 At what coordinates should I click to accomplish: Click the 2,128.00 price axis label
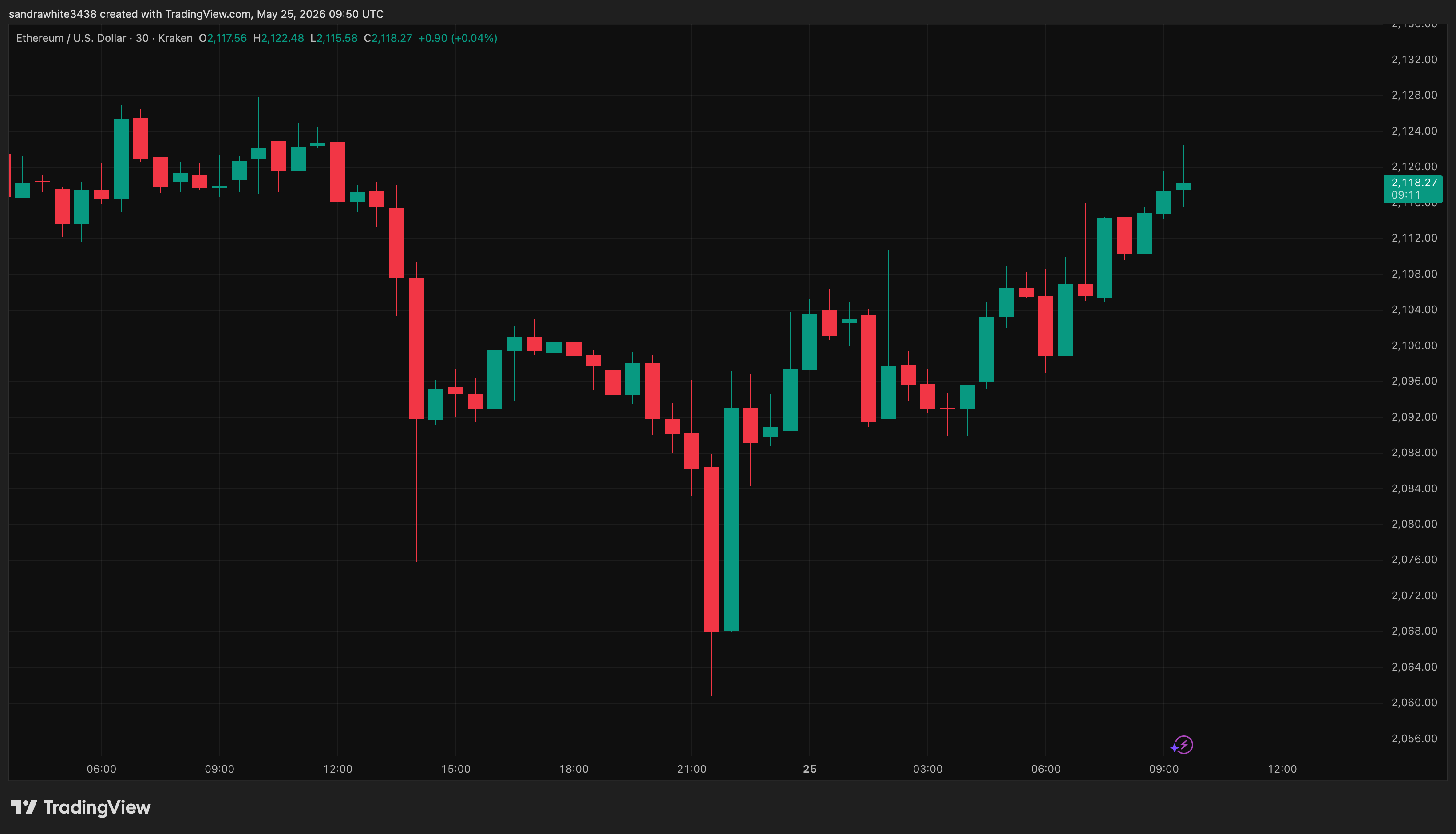(x=1414, y=95)
